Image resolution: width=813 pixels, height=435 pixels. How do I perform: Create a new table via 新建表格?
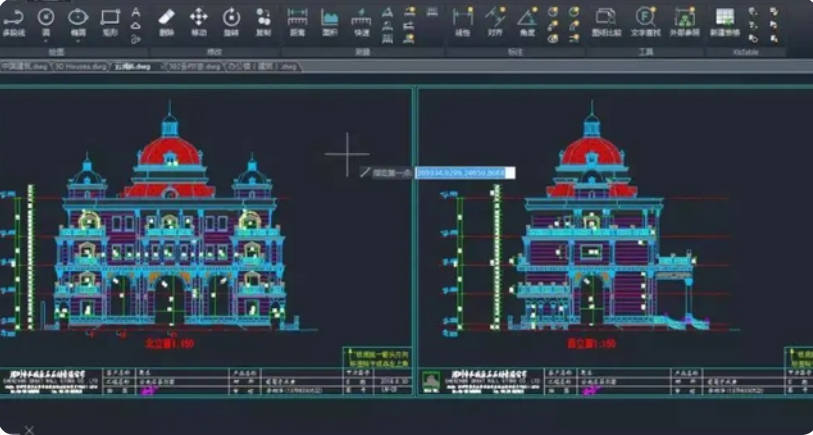724,20
